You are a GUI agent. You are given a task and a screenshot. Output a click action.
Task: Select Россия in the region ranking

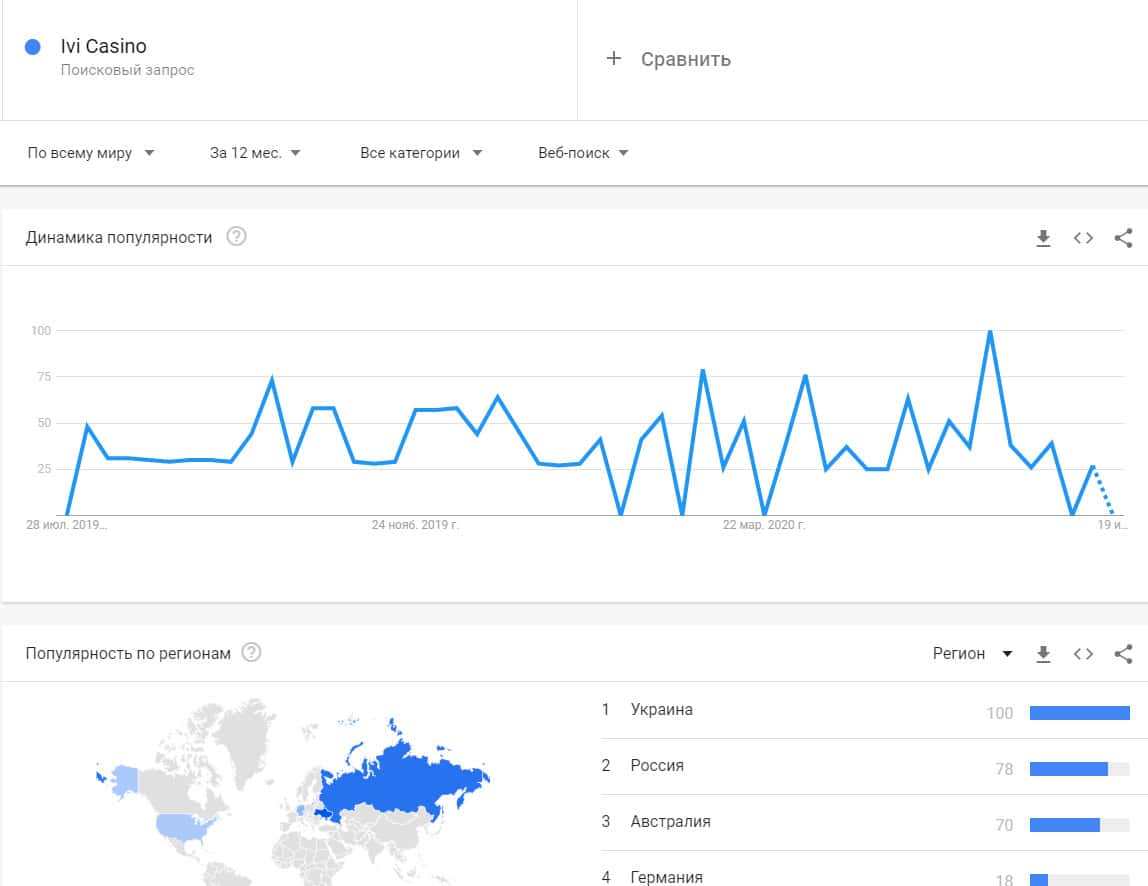[x=657, y=766]
